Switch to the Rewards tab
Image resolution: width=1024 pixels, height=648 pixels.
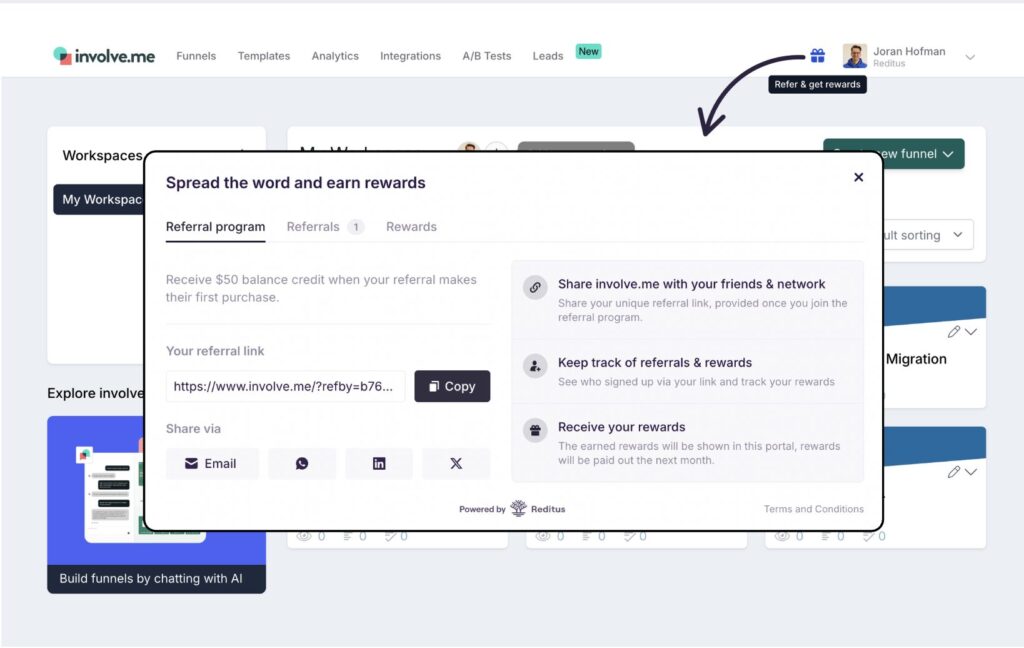click(x=411, y=227)
